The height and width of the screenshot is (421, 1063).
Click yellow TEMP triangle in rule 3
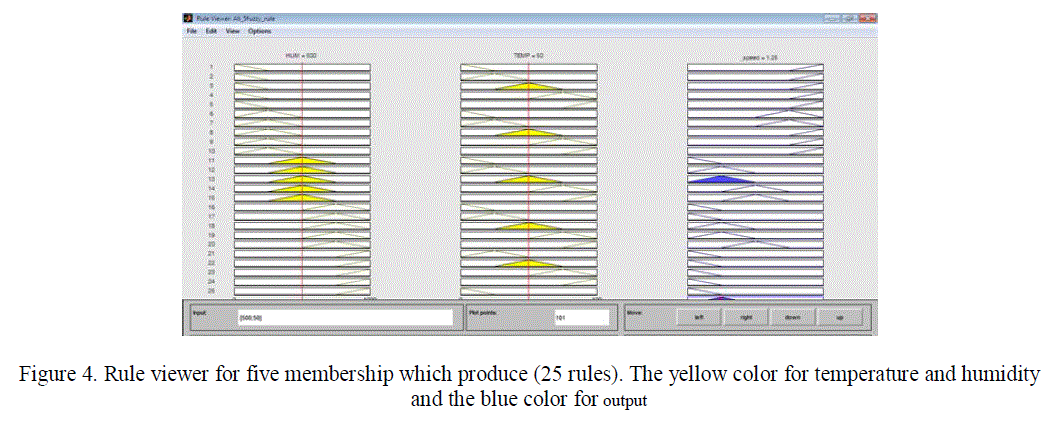[x=529, y=86]
